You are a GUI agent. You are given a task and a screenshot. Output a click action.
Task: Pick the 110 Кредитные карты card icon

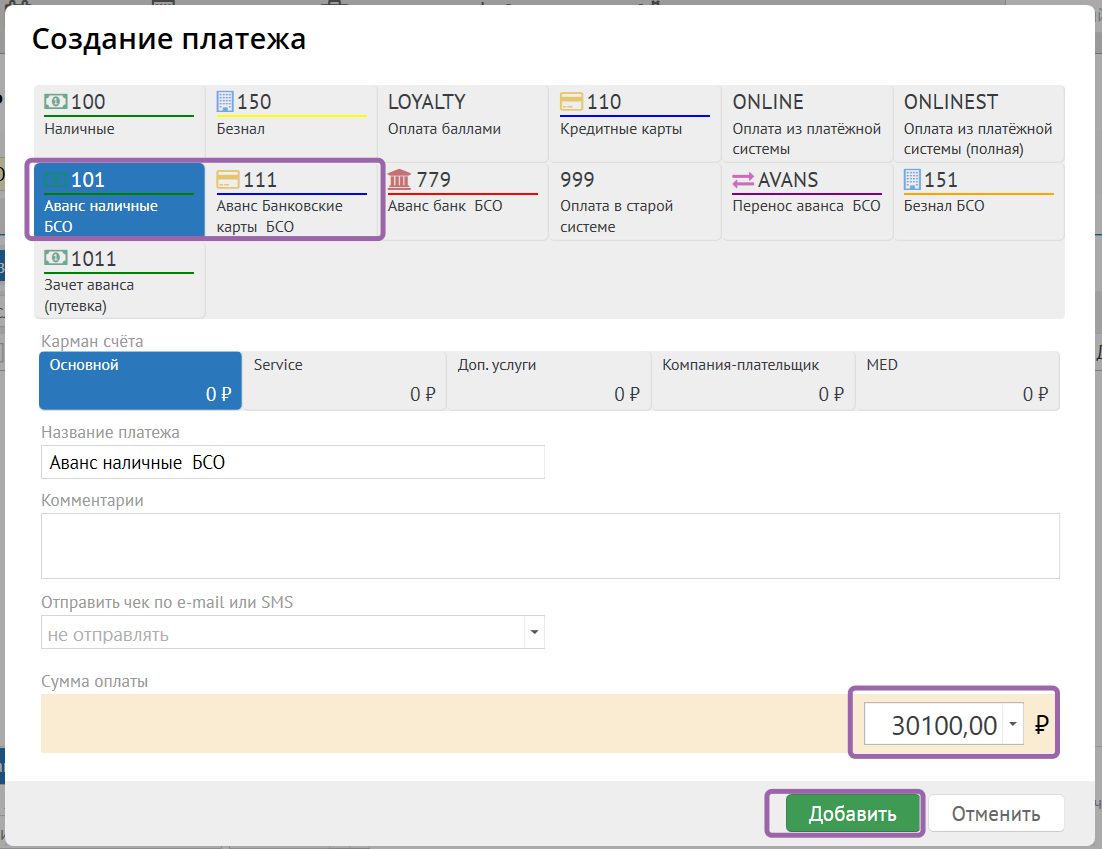click(x=572, y=101)
